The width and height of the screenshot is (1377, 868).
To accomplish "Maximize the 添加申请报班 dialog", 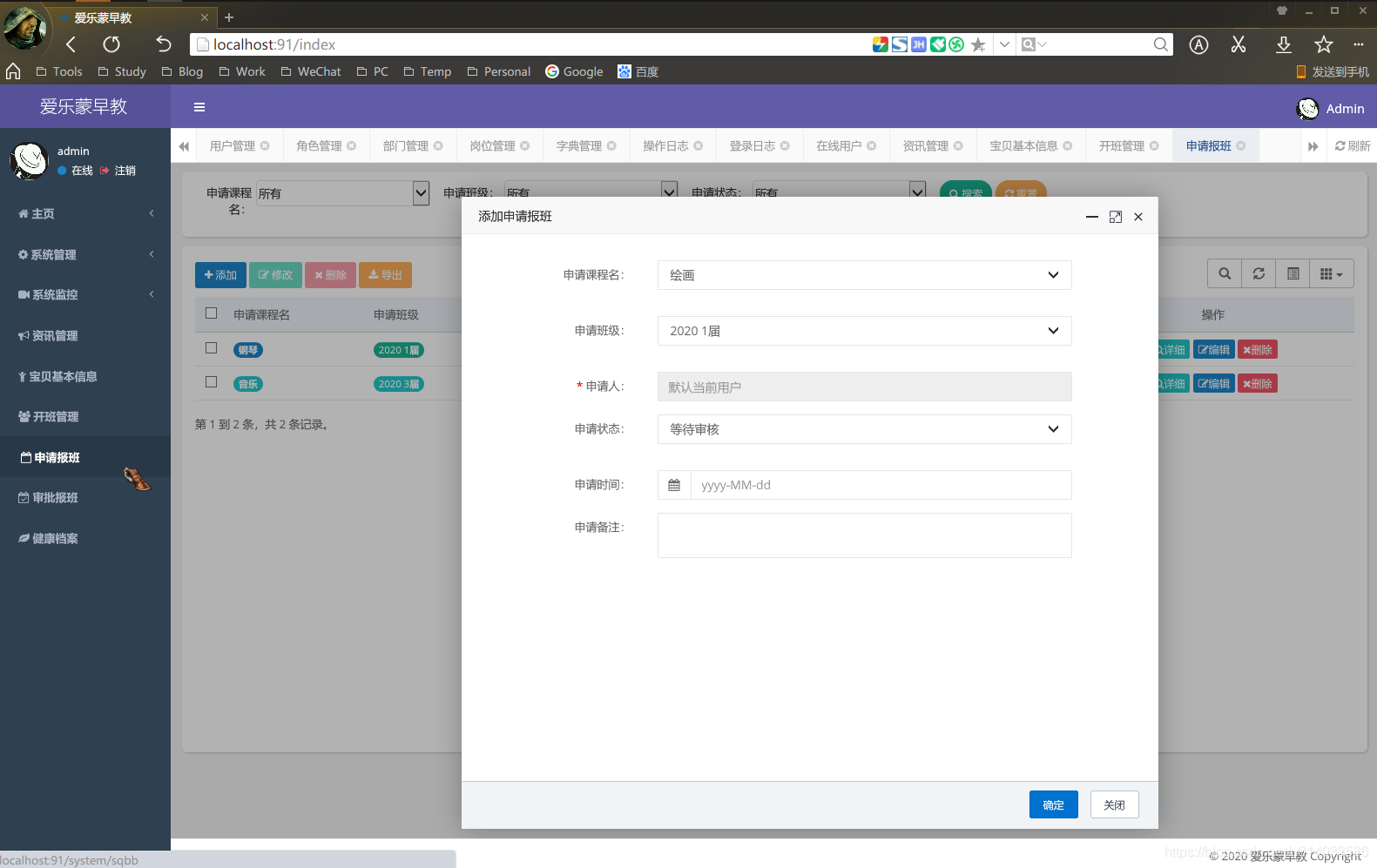I will [1116, 217].
